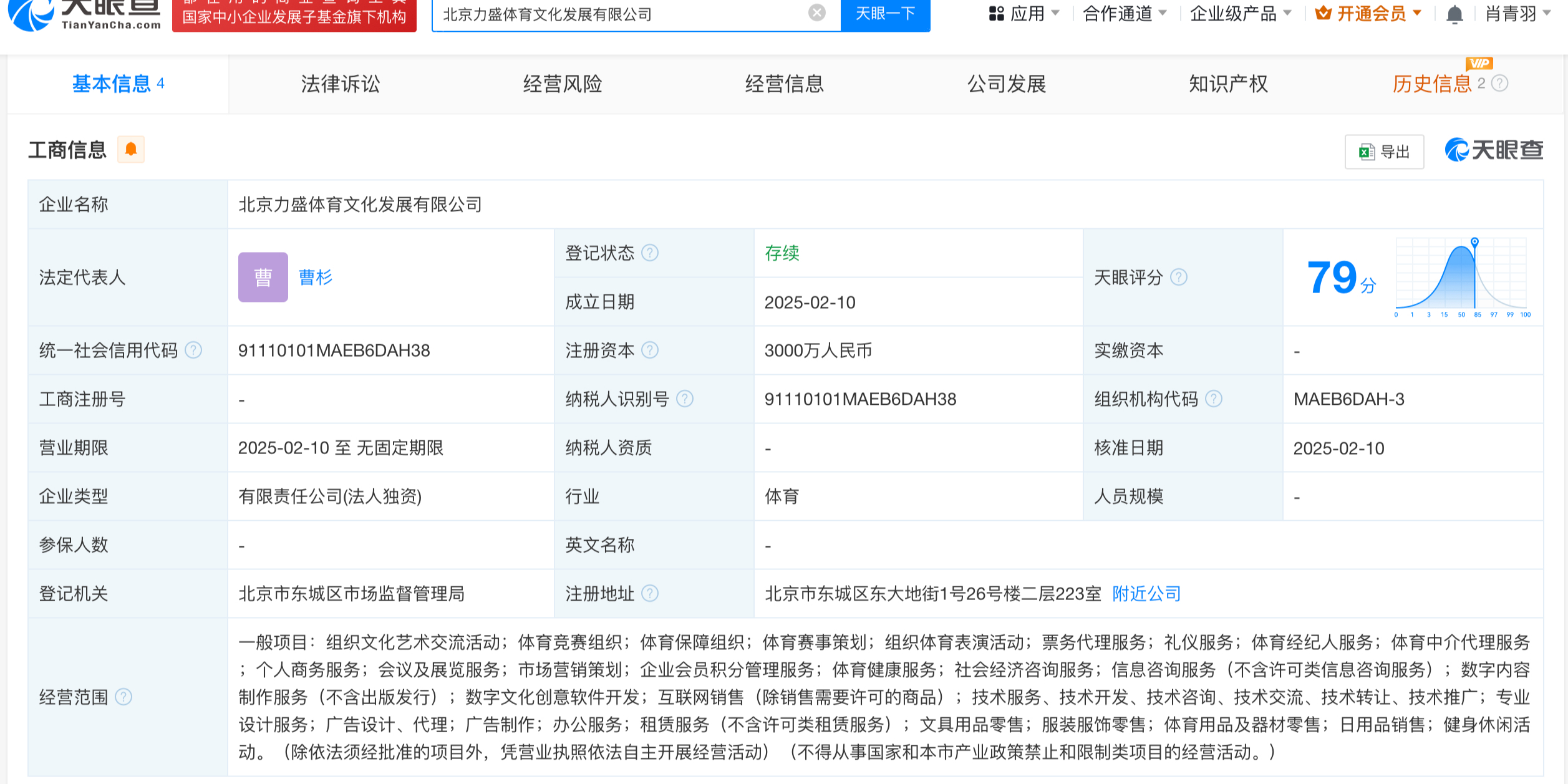
Task: Click the help icon next to 天眼评分
Action: tap(1179, 279)
